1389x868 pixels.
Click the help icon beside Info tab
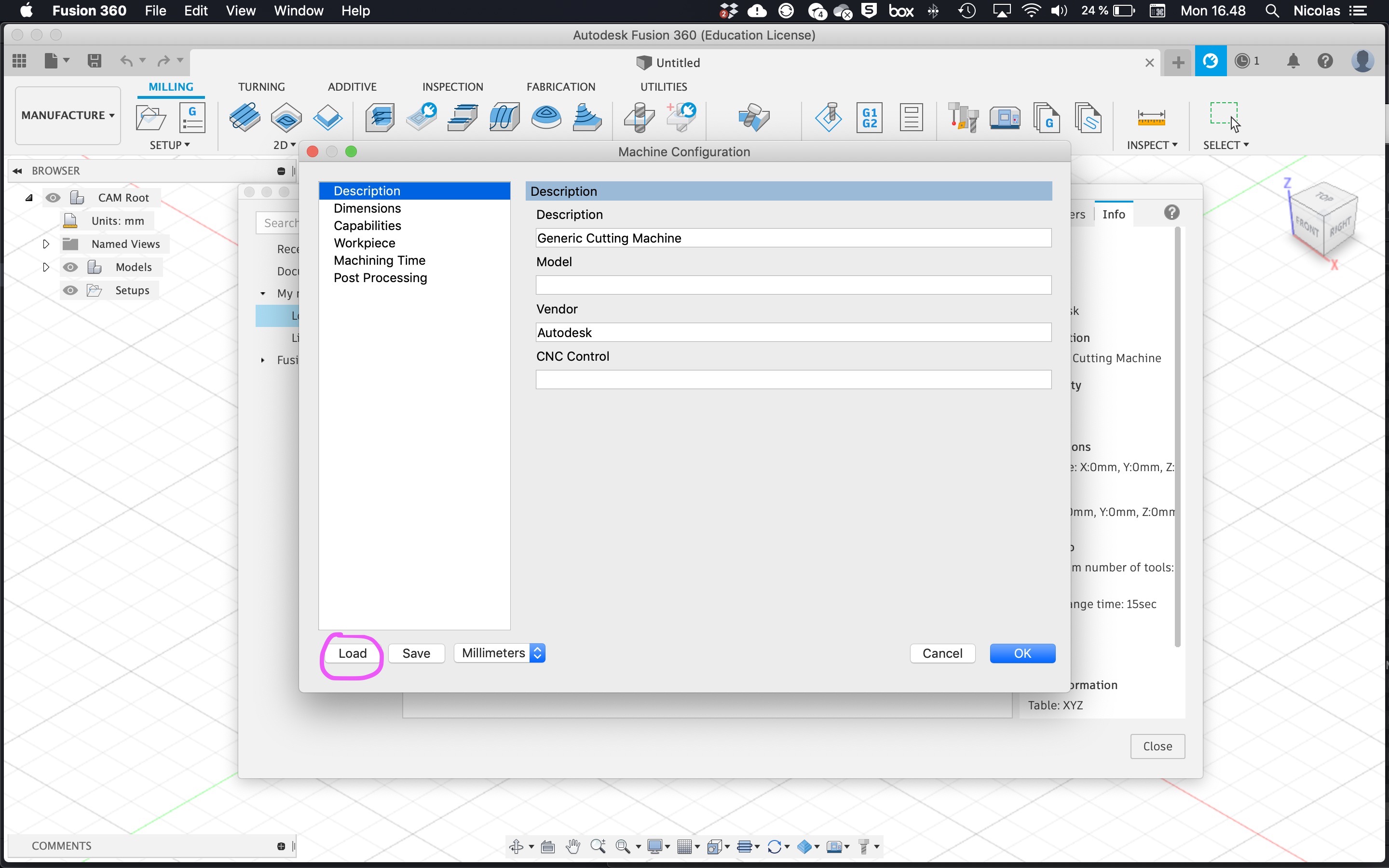[1172, 213]
